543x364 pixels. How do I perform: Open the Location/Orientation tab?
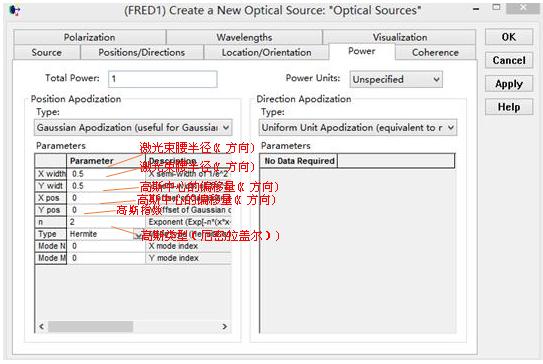click(266, 52)
